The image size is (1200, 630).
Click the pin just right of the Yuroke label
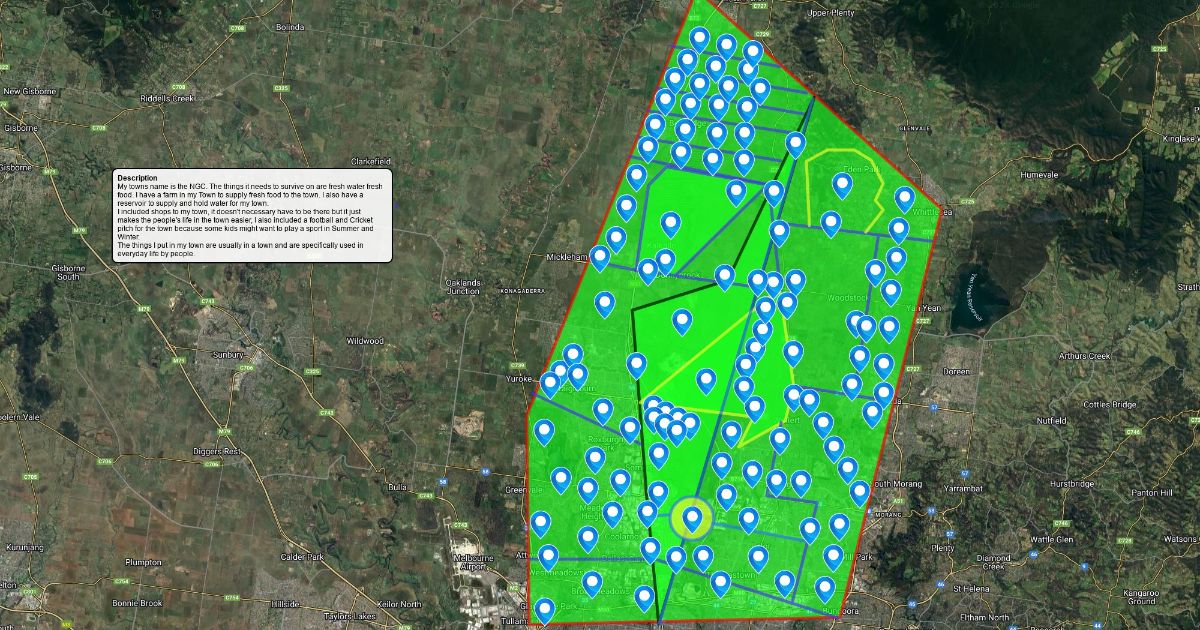tap(550, 384)
